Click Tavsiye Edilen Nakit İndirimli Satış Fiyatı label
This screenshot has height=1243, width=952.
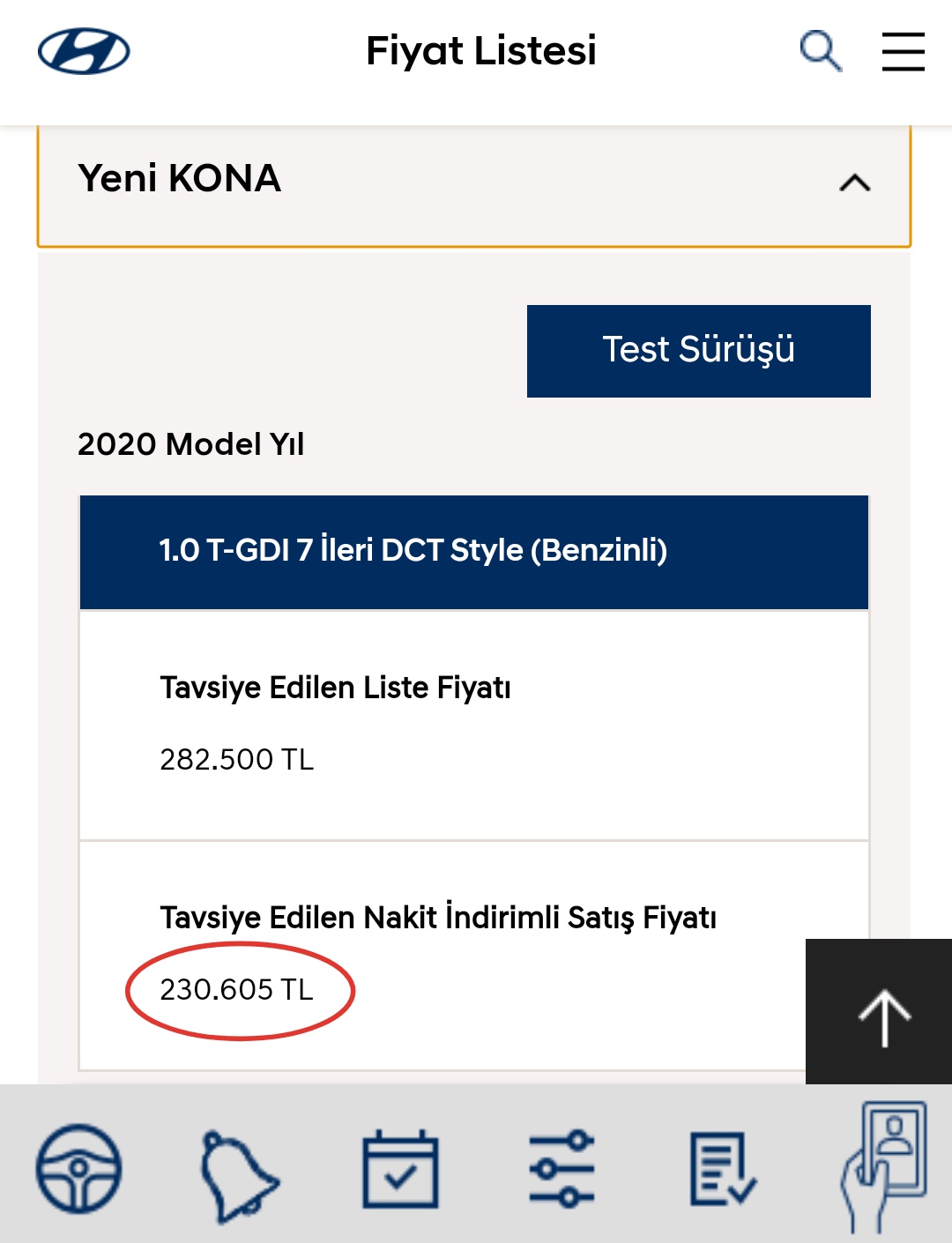[438, 918]
